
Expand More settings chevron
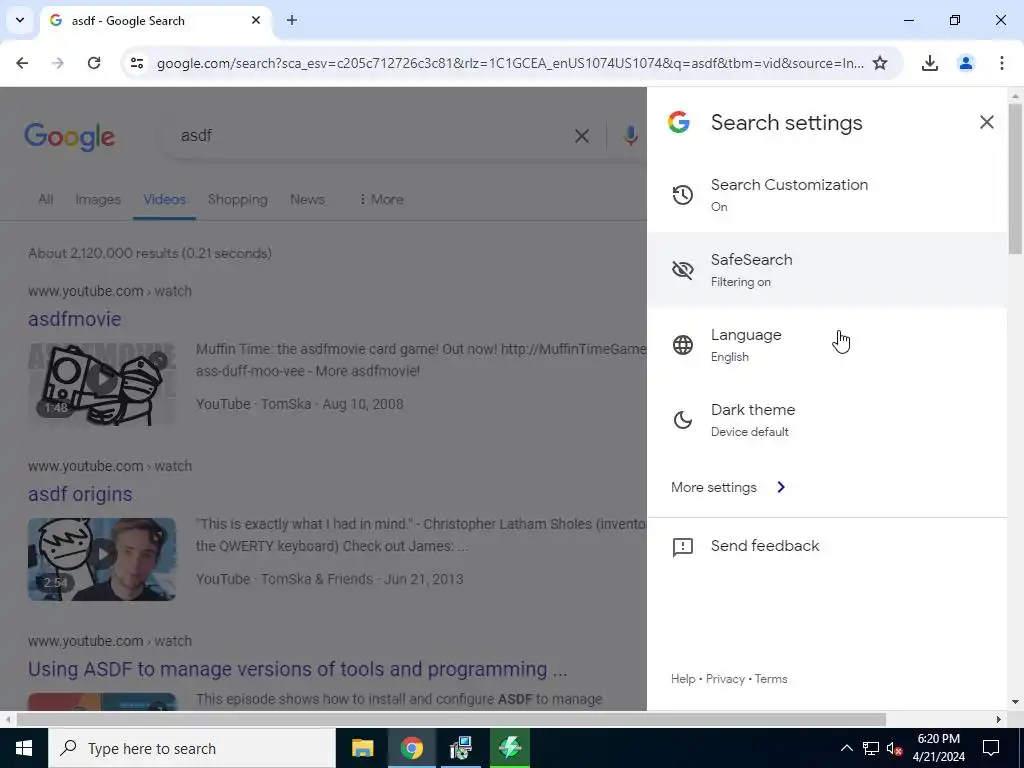pyautogui.click(x=781, y=487)
